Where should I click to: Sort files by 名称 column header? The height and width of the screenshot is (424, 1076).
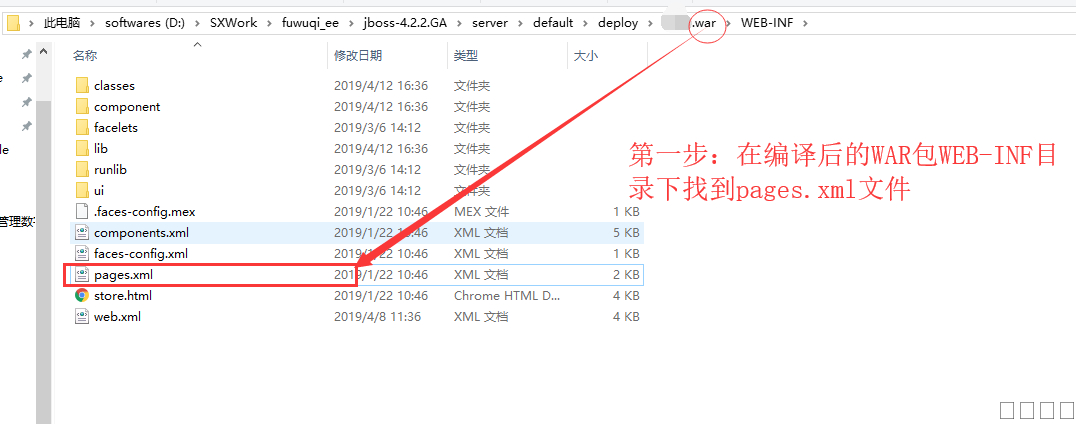click(85, 56)
